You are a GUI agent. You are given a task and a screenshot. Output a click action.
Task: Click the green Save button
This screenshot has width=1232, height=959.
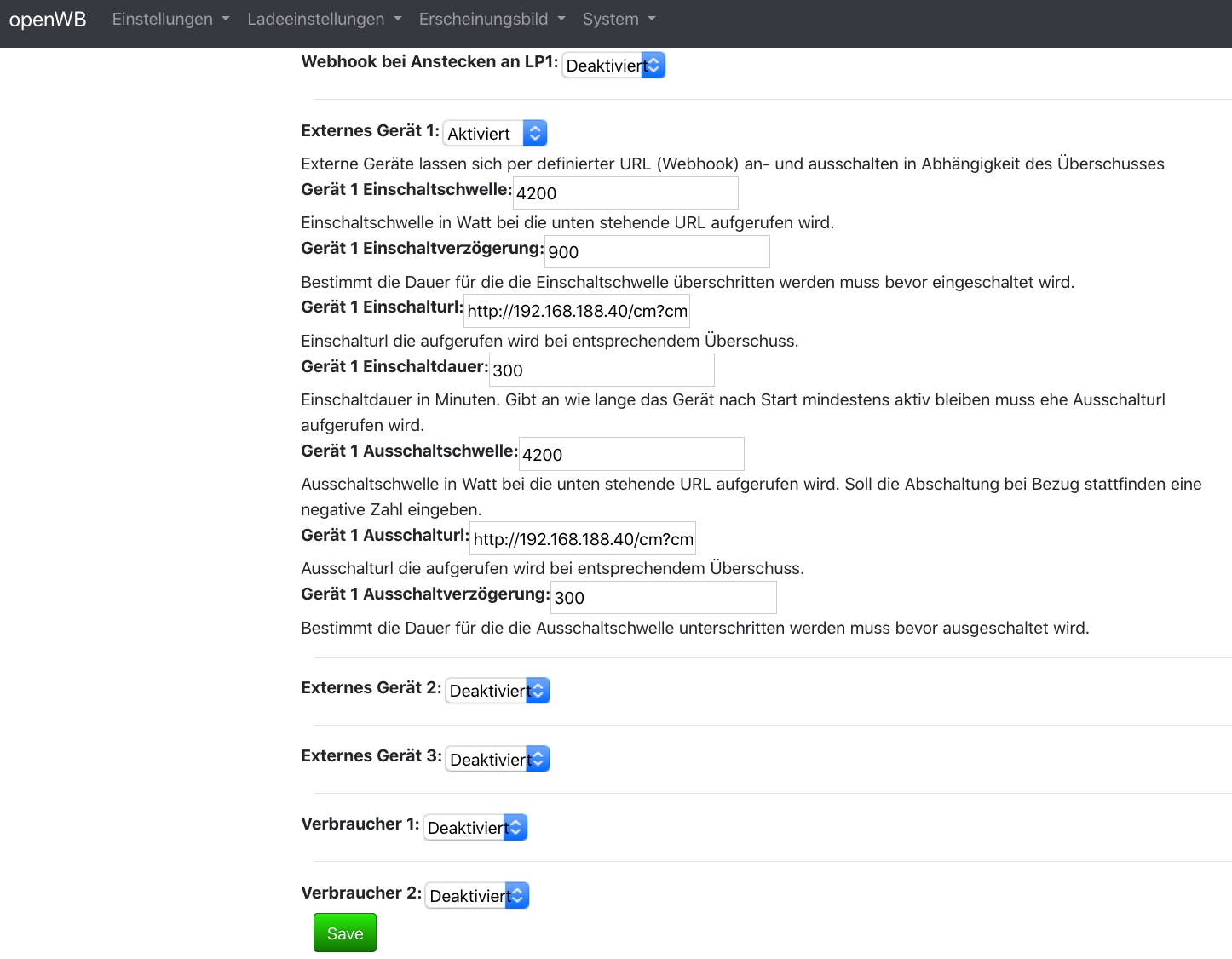point(345,933)
